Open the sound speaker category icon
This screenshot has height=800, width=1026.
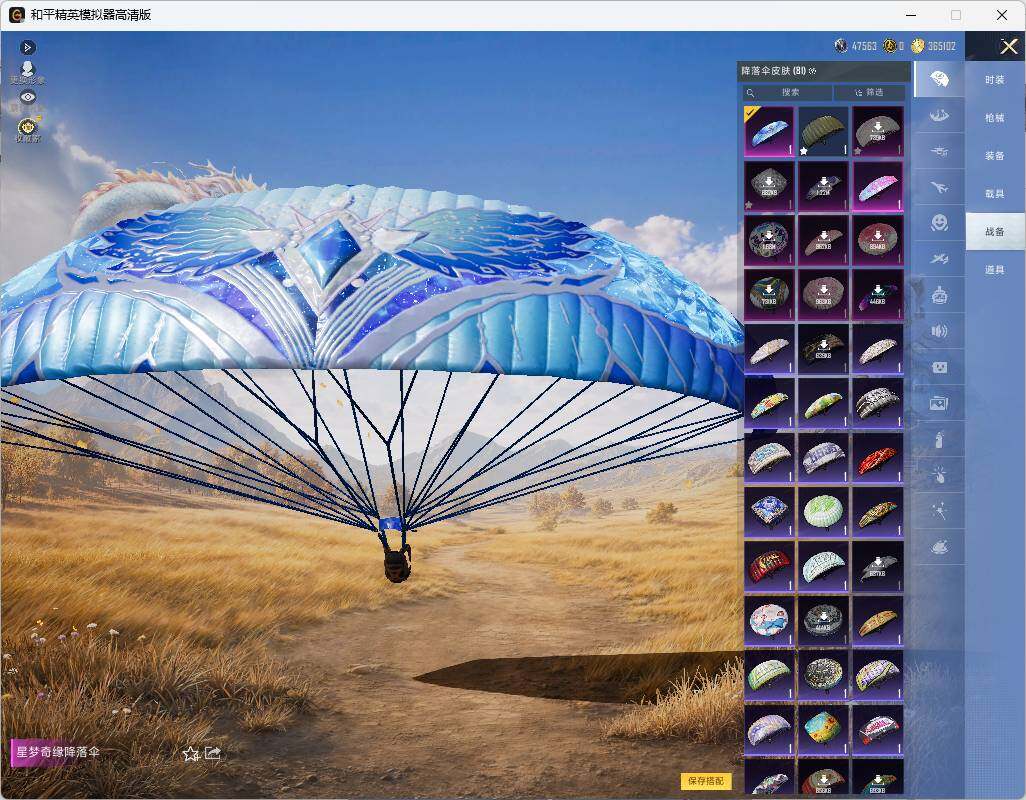pos(939,332)
